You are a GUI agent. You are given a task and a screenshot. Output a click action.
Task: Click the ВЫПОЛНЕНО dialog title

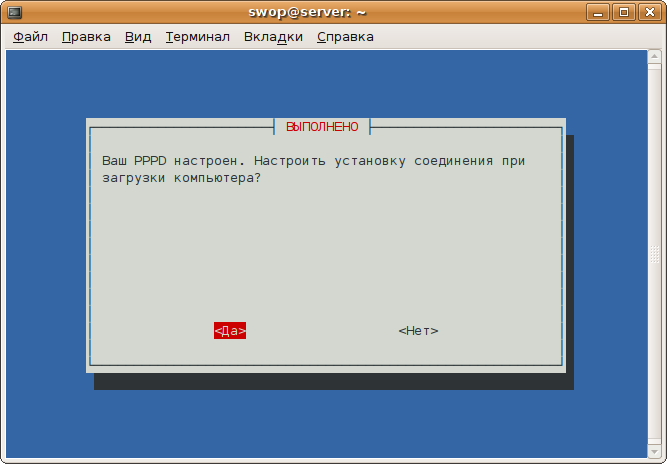click(322, 127)
